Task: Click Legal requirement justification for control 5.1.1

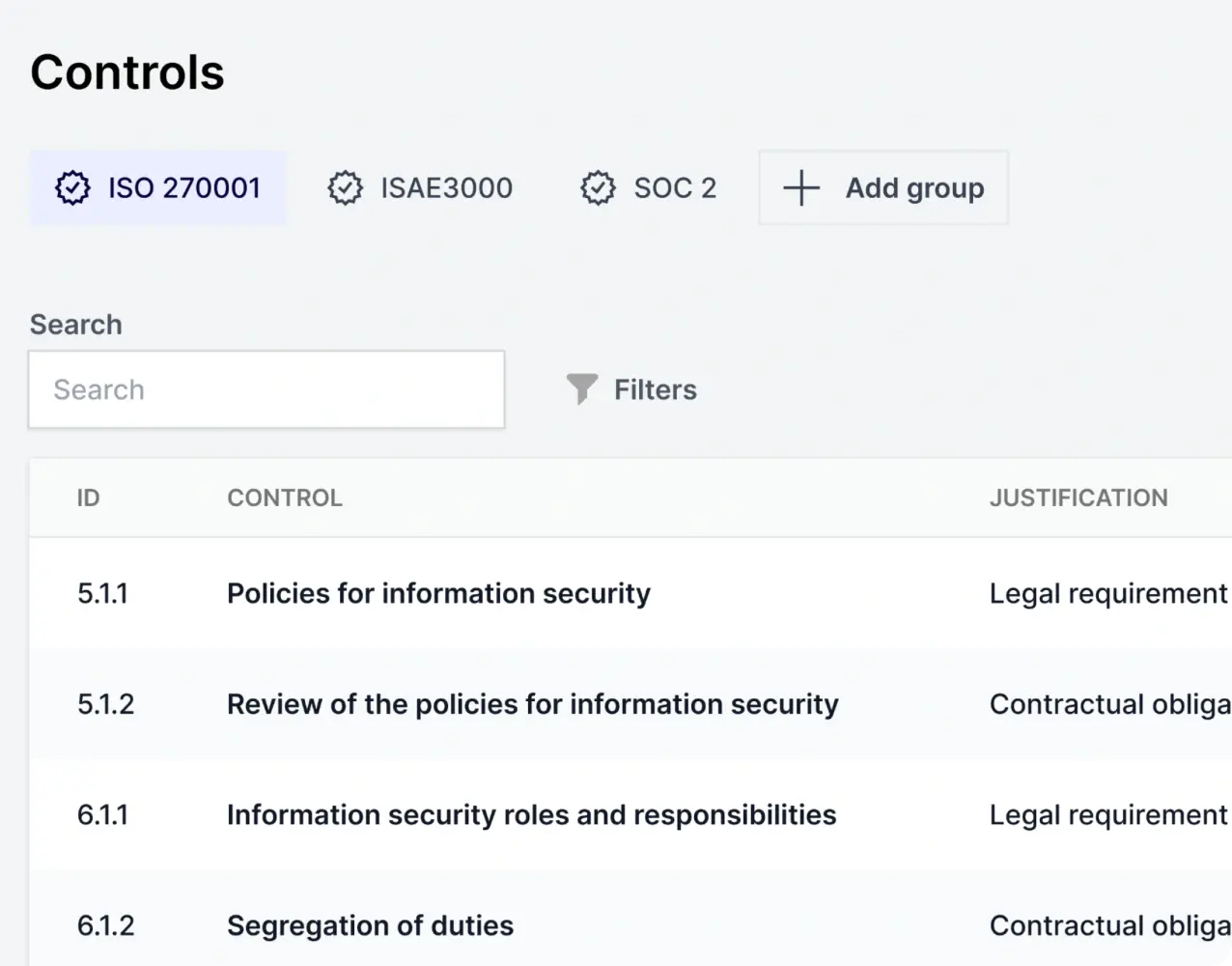Action: [x=1107, y=593]
